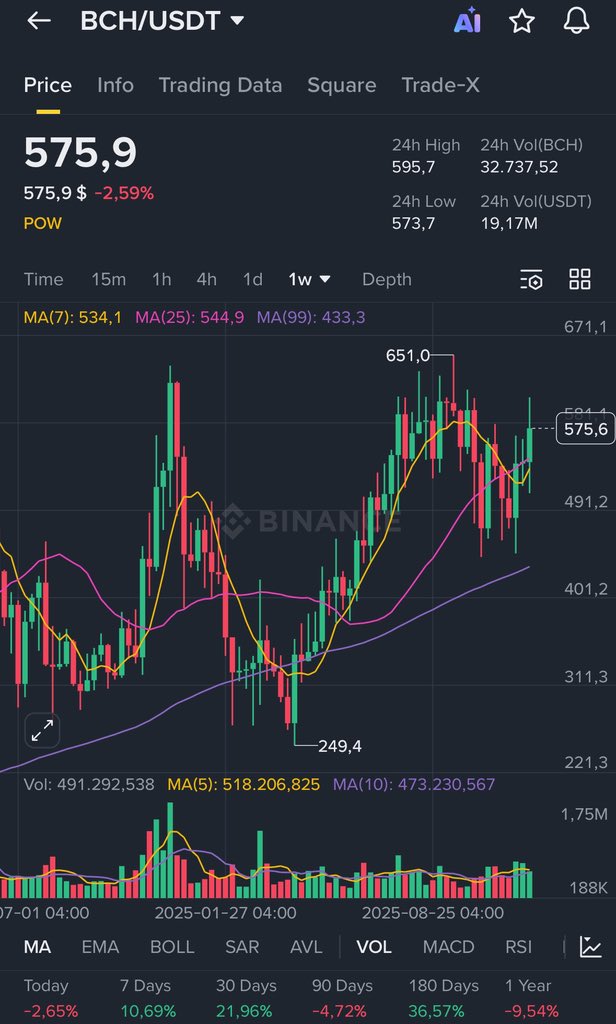Open the Trade-X tab
This screenshot has width=616, height=1024.
coord(440,85)
